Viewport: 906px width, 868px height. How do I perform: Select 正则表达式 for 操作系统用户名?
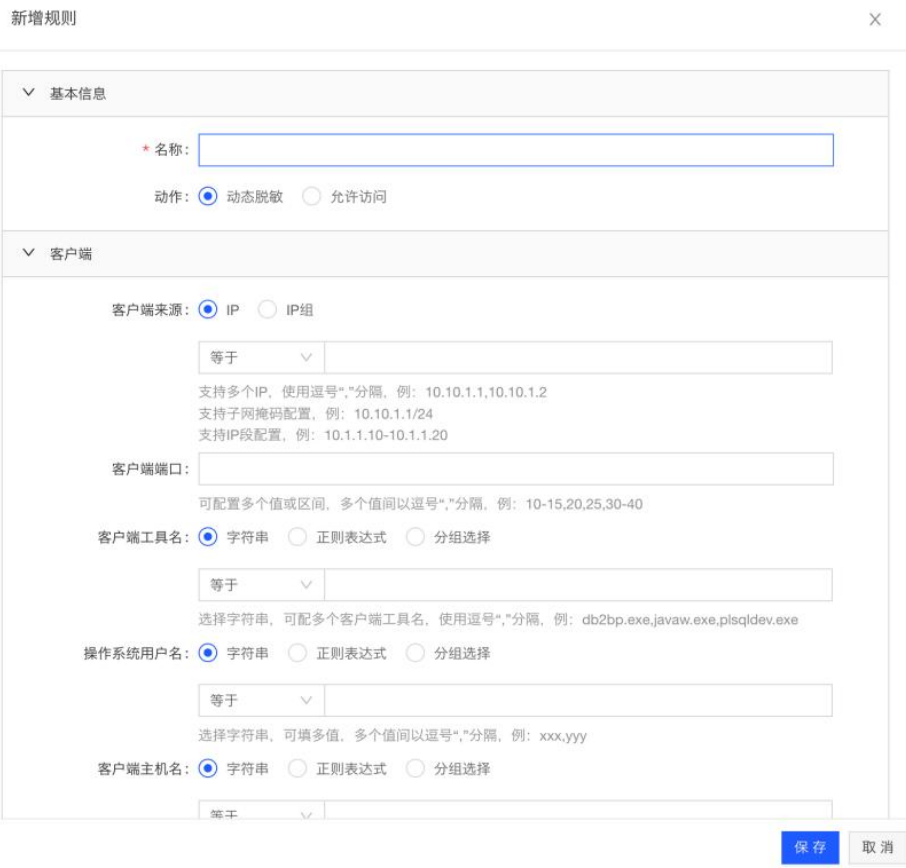pyautogui.click(x=298, y=653)
